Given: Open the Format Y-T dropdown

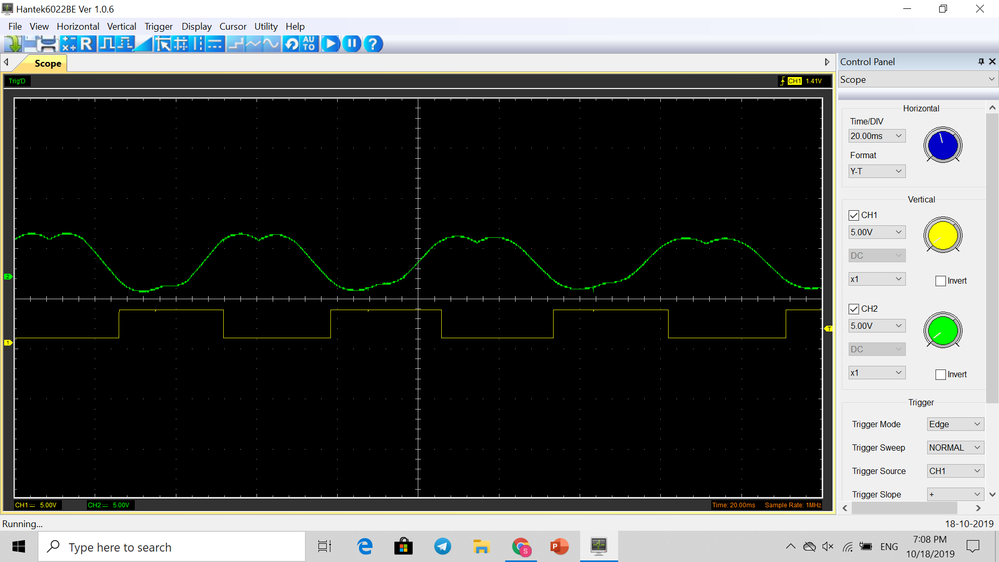Looking at the screenshot, I should (x=877, y=171).
